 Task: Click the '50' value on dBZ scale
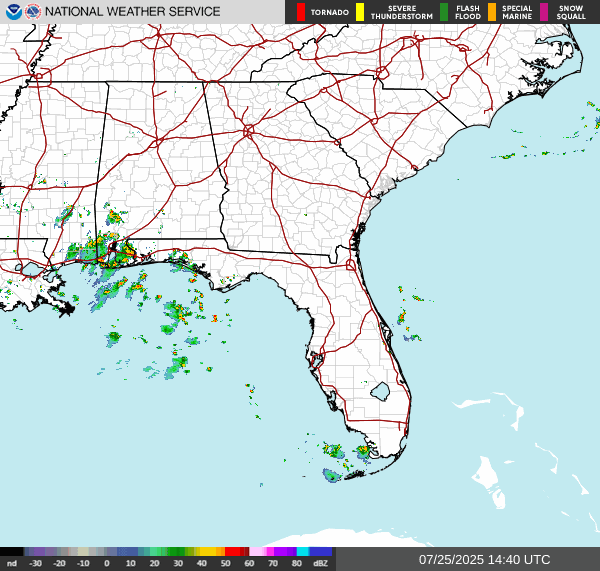tap(225, 563)
